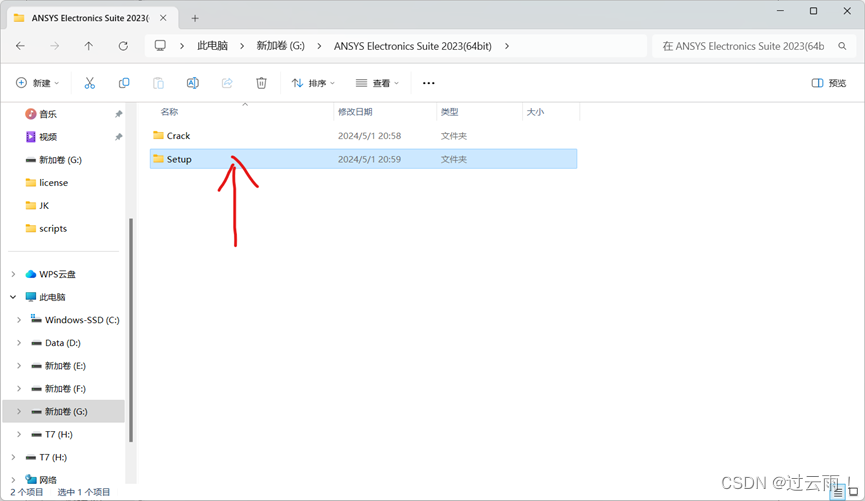The image size is (865, 501).
Task: Open the three-dots See more menu
Action: [429, 83]
